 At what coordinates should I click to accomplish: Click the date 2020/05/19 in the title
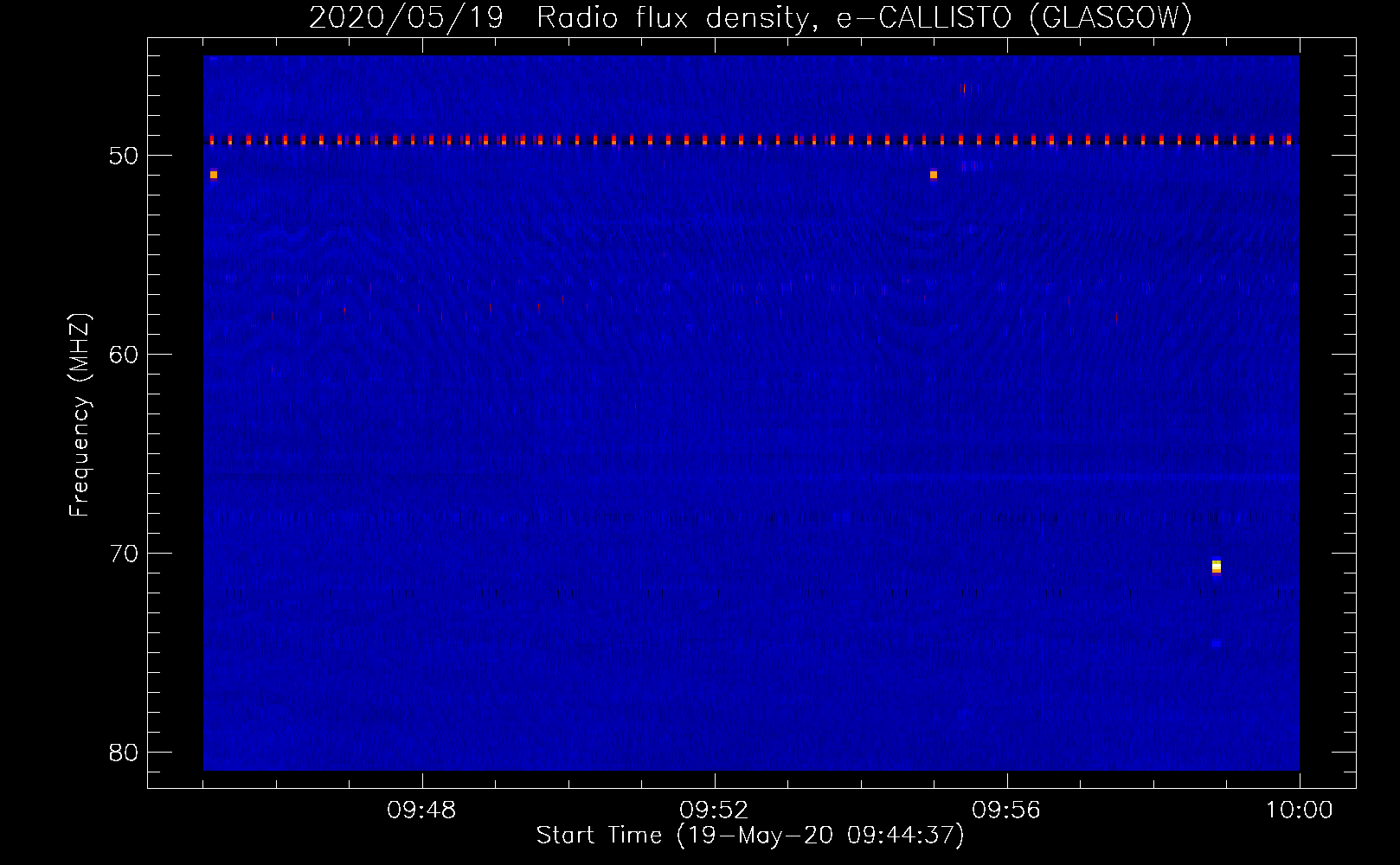click(x=406, y=17)
